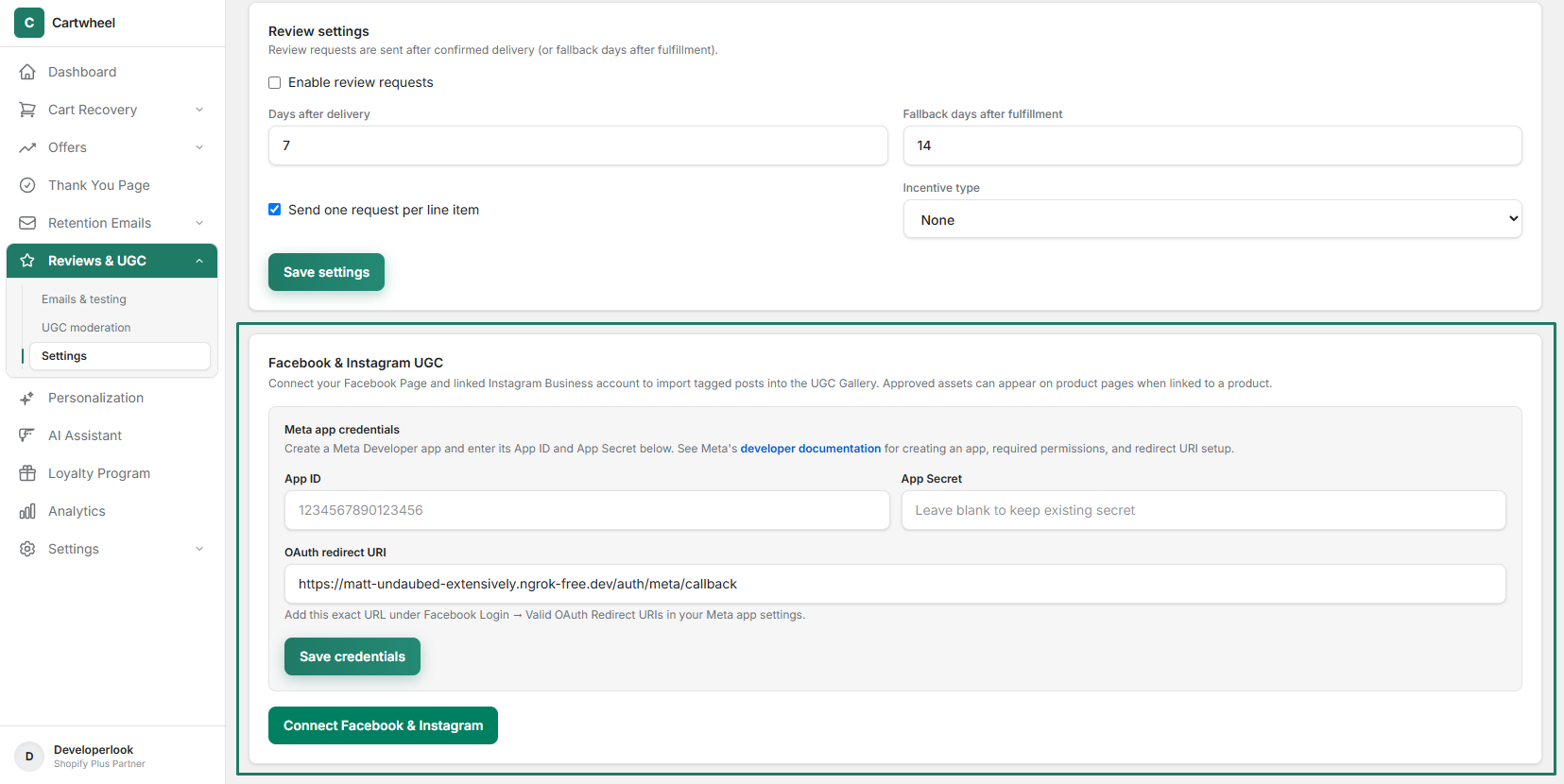Click the Retention Emails envelope icon
This screenshot has height=784, width=1564.
pos(27,223)
